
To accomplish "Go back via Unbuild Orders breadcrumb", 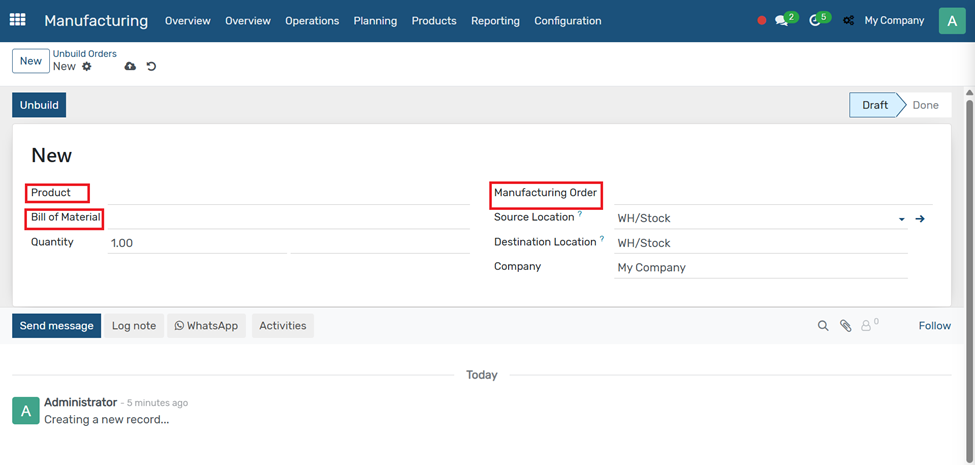I will pos(84,54).
